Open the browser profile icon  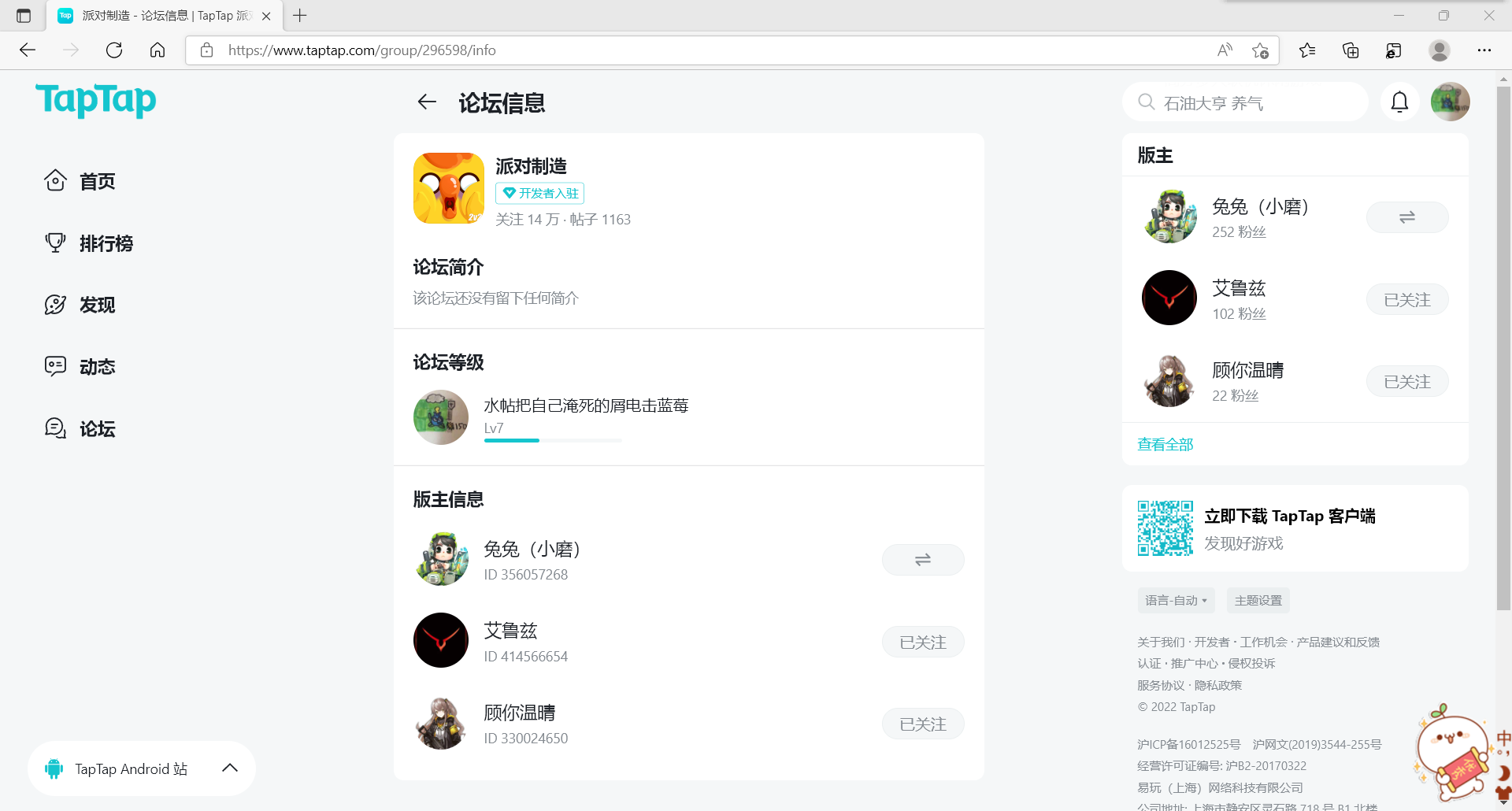(x=1440, y=50)
